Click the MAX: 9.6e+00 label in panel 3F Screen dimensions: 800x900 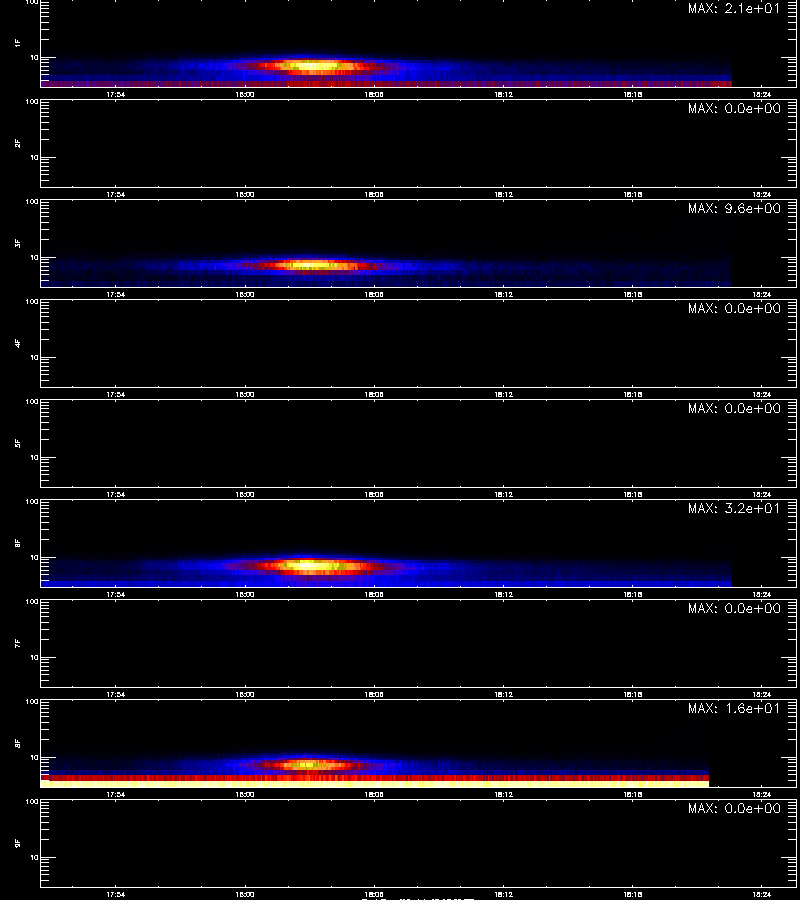(x=734, y=208)
